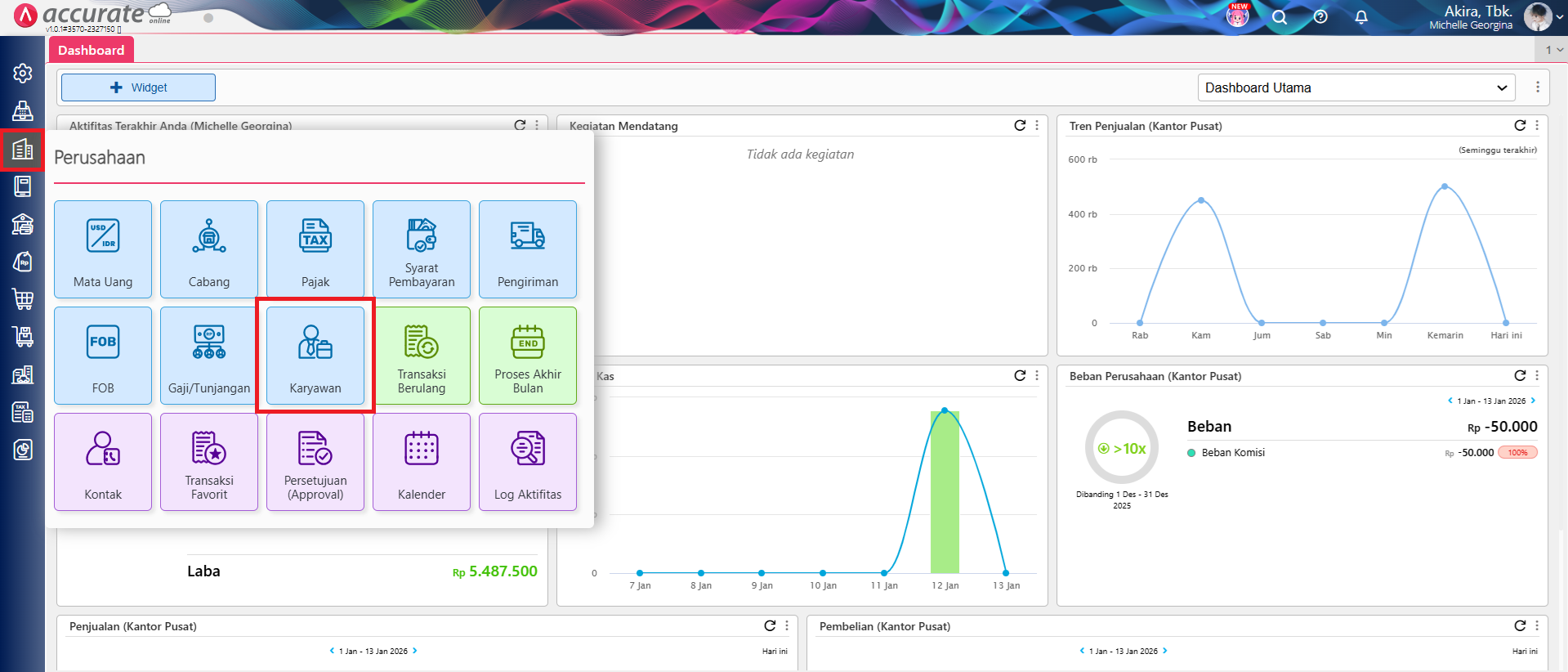Open the search icon in header
Image resolution: width=1568 pixels, height=672 pixels.
(x=1280, y=17)
